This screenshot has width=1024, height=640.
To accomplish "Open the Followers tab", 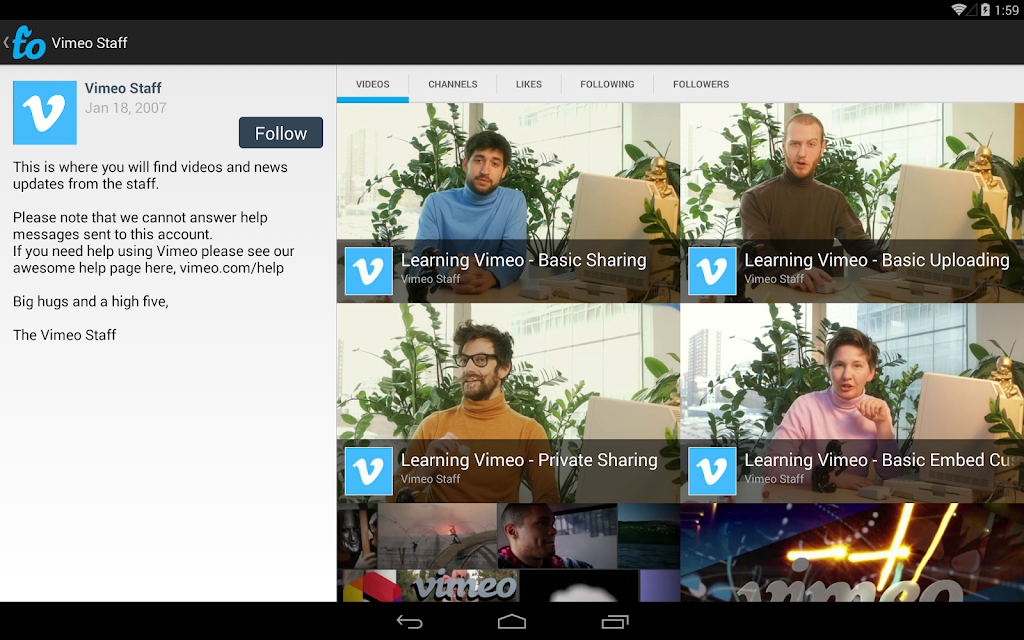I will [701, 84].
